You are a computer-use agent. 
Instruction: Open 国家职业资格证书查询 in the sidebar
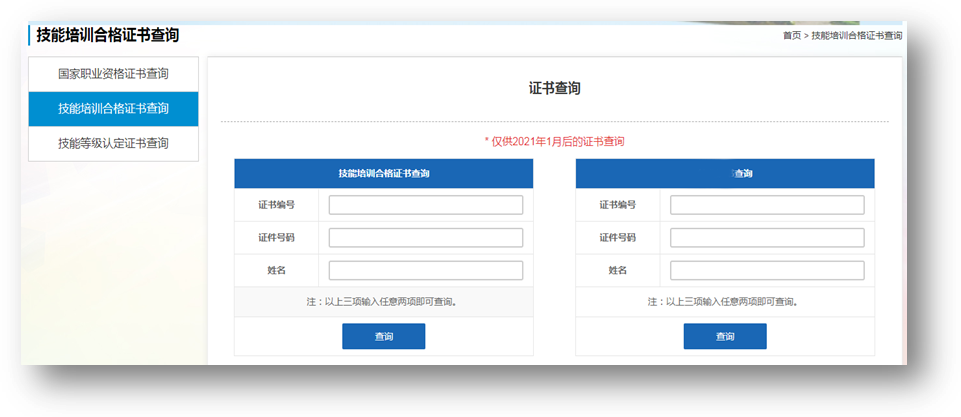(x=113, y=74)
